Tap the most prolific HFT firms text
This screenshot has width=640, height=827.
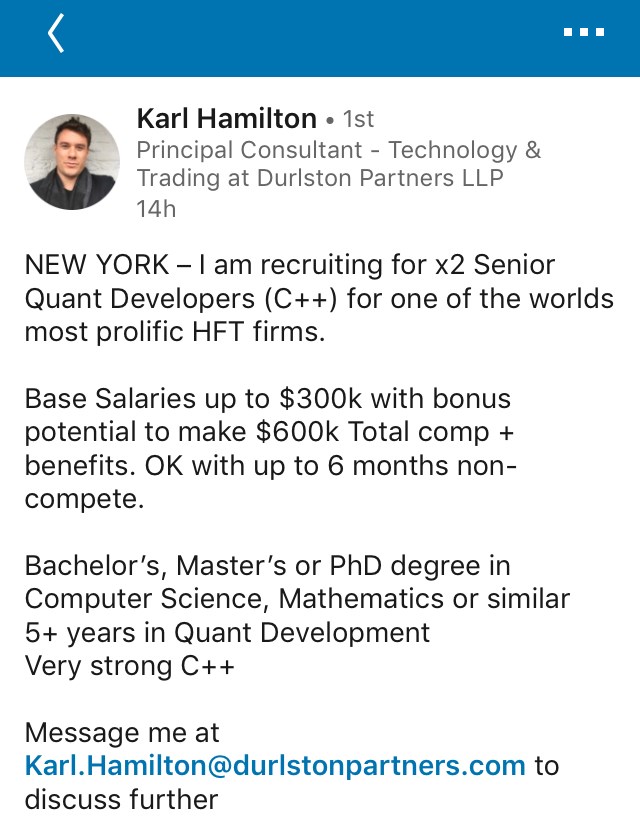175,332
